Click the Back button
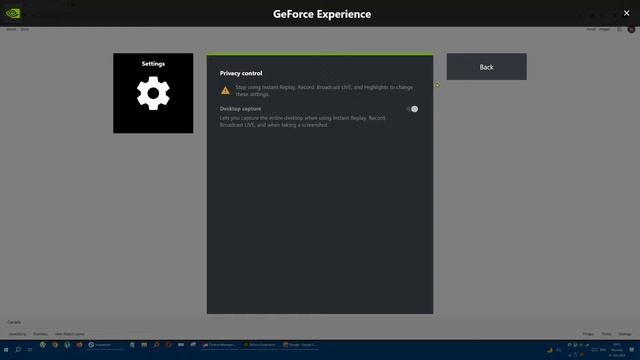Screen dimensions: 640x360 coord(486,67)
